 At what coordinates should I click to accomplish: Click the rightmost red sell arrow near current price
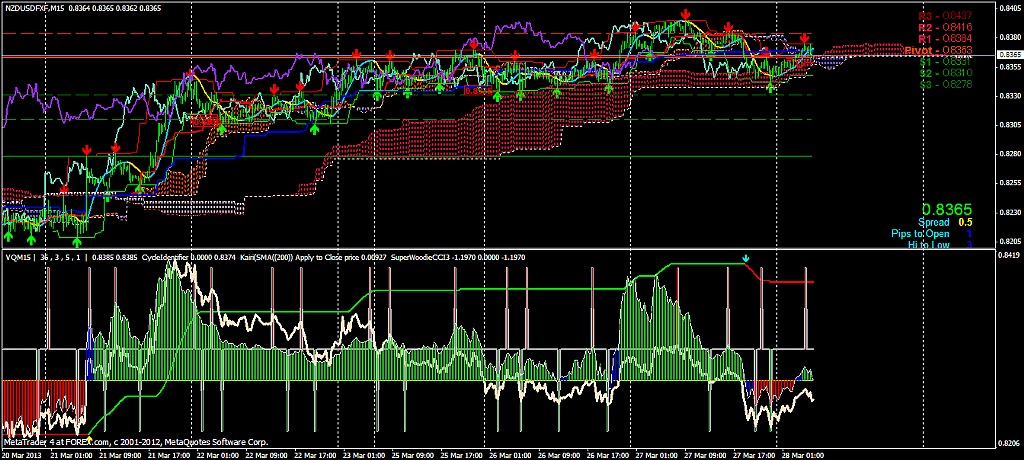point(804,38)
